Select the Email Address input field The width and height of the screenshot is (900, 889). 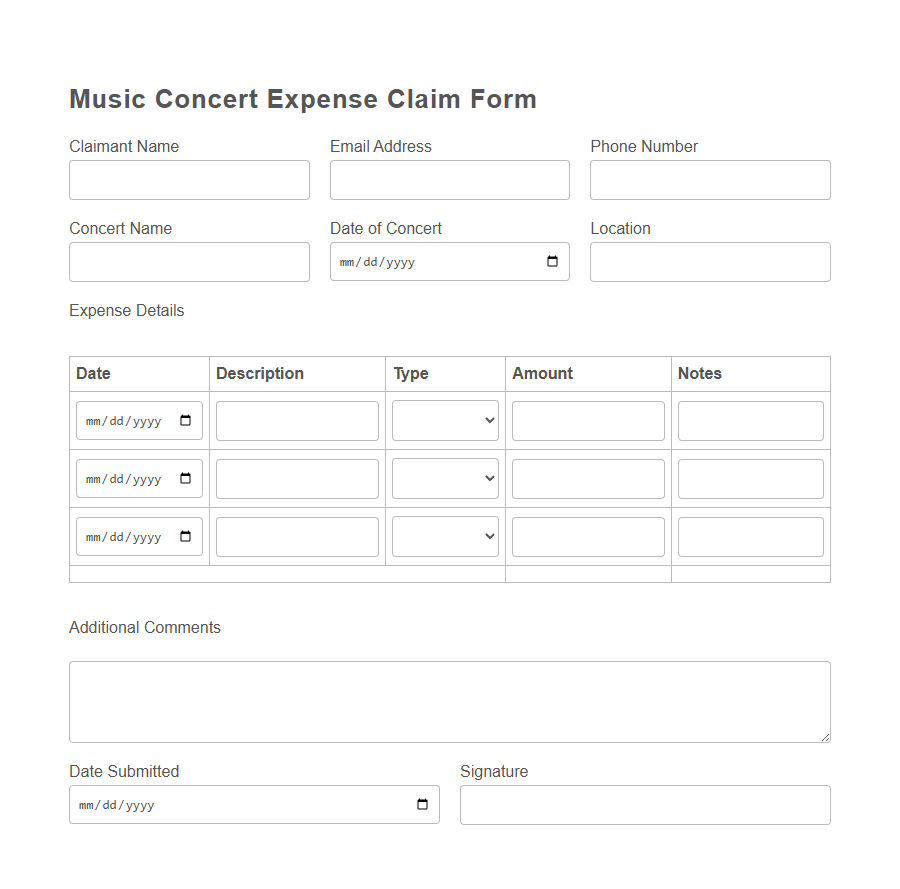pos(449,180)
